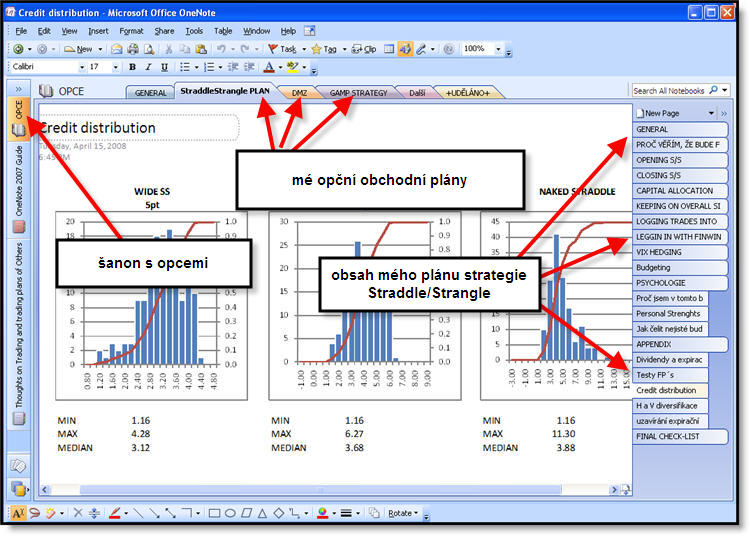Open the font name Calibri dropdown
Screen dimensions: 750x536
[82, 67]
